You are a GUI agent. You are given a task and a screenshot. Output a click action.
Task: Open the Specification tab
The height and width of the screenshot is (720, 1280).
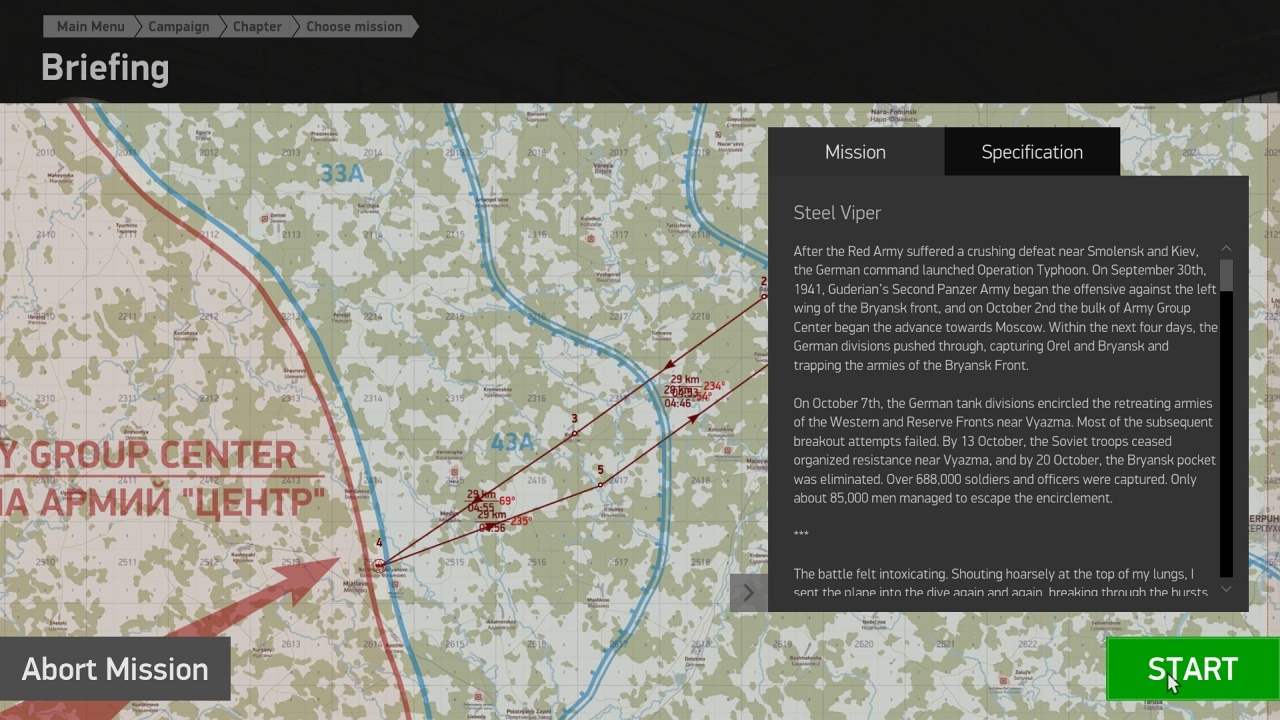pyautogui.click(x=1032, y=152)
